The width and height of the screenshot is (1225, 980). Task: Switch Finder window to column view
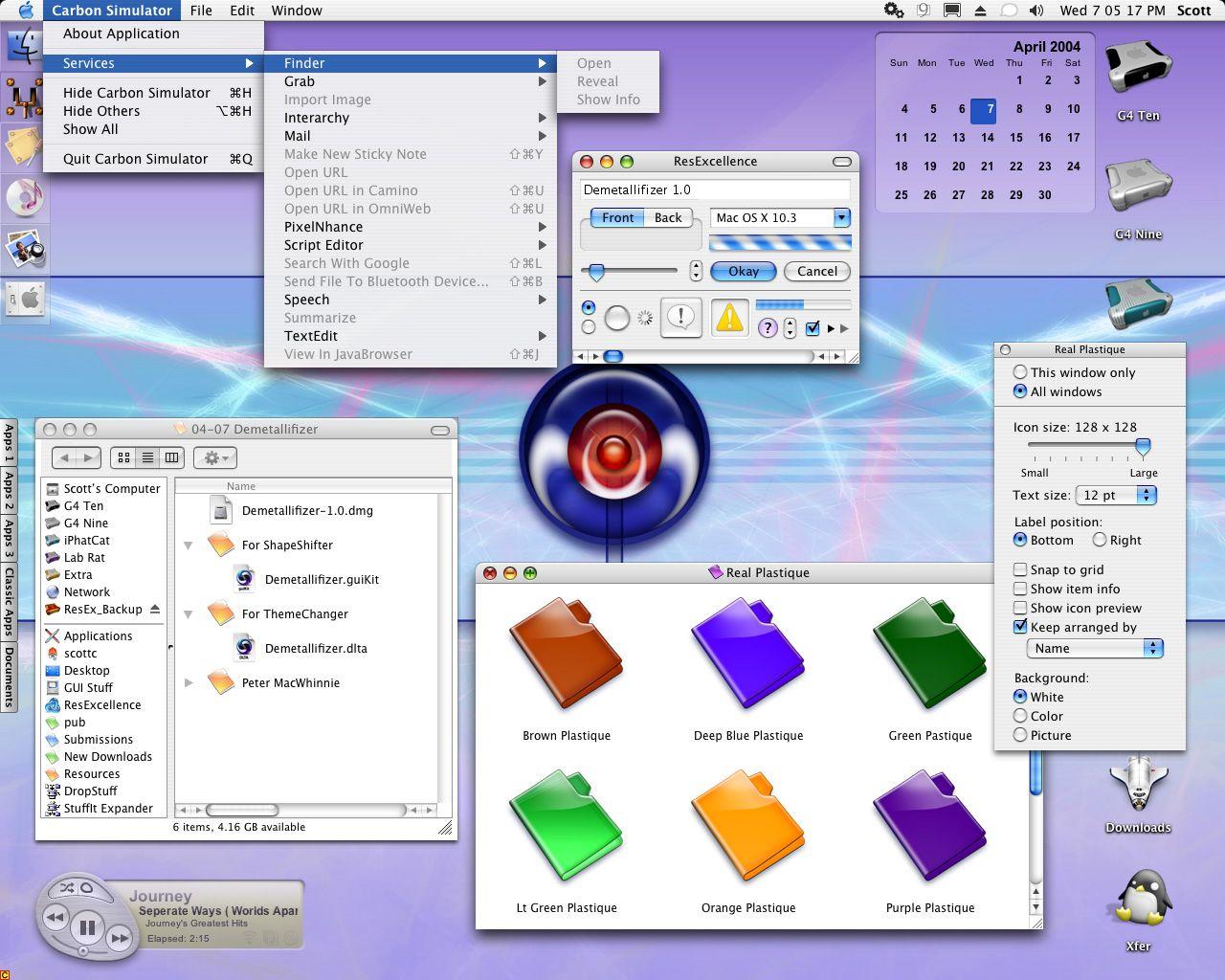point(171,457)
